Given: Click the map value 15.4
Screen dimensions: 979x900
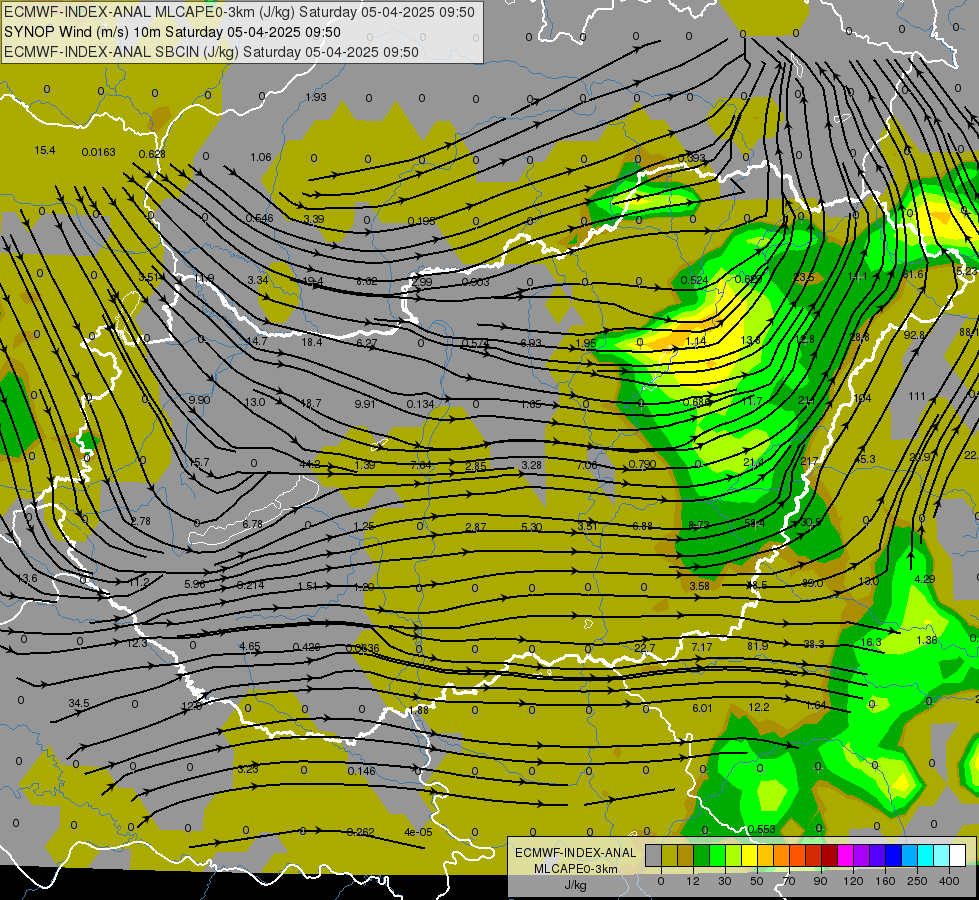Looking at the screenshot, I should click(x=45, y=151).
